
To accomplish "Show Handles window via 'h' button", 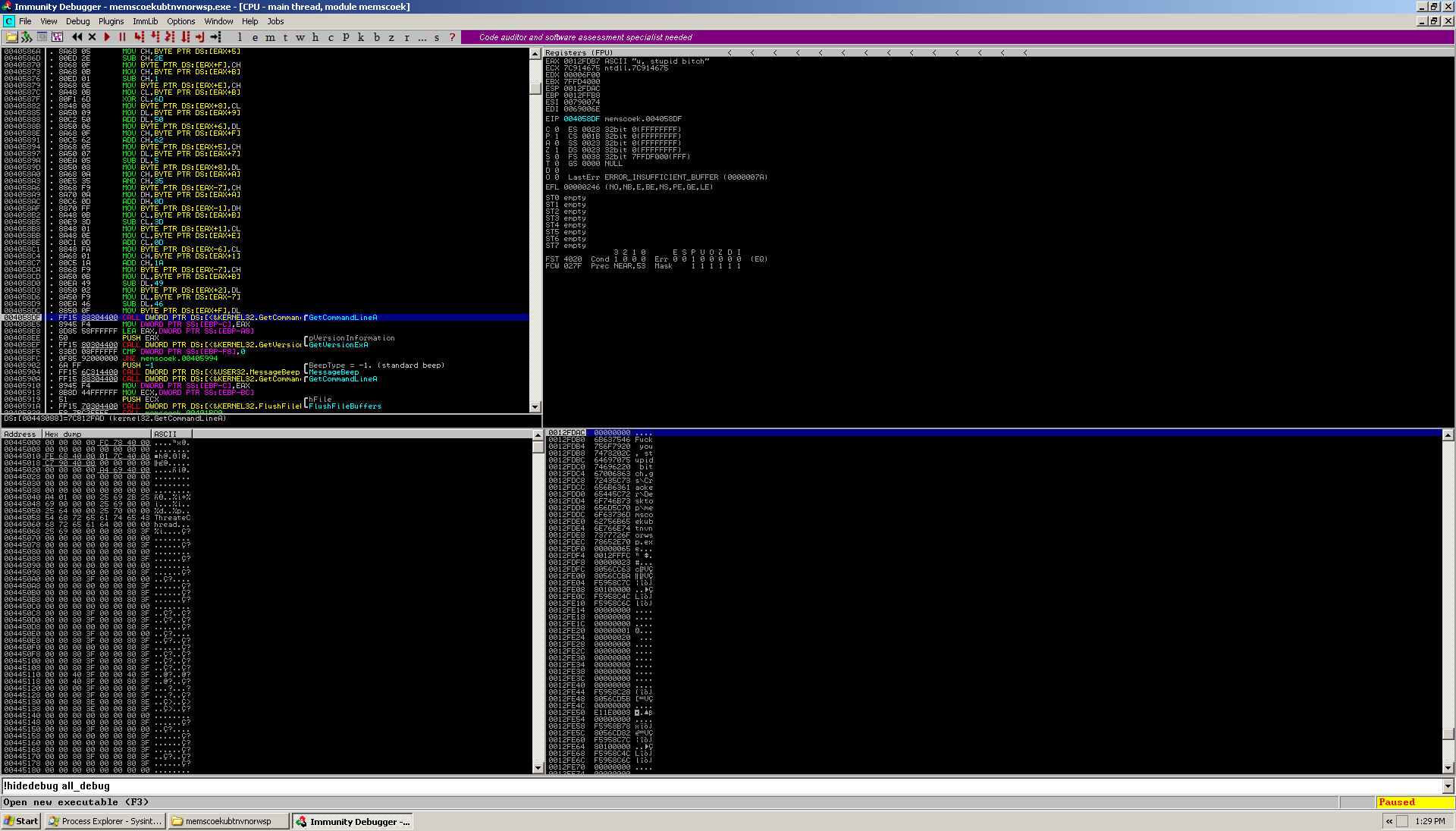I will pos(315,37).
